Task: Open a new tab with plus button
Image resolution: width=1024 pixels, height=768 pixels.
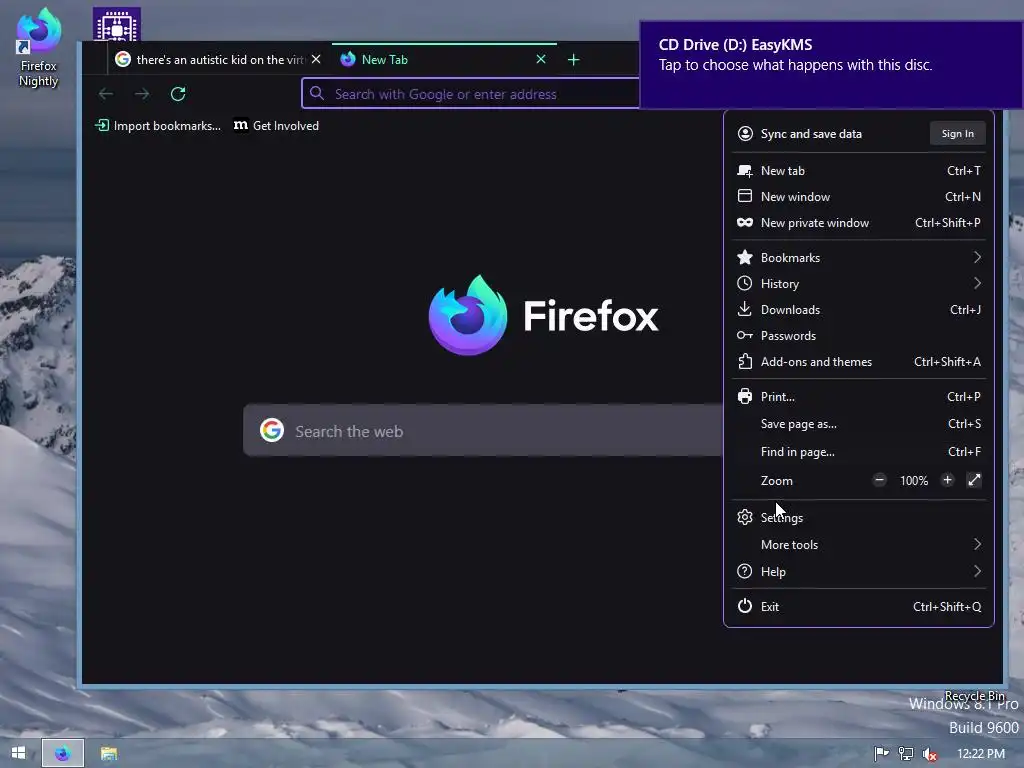Action: click(573, 60)
